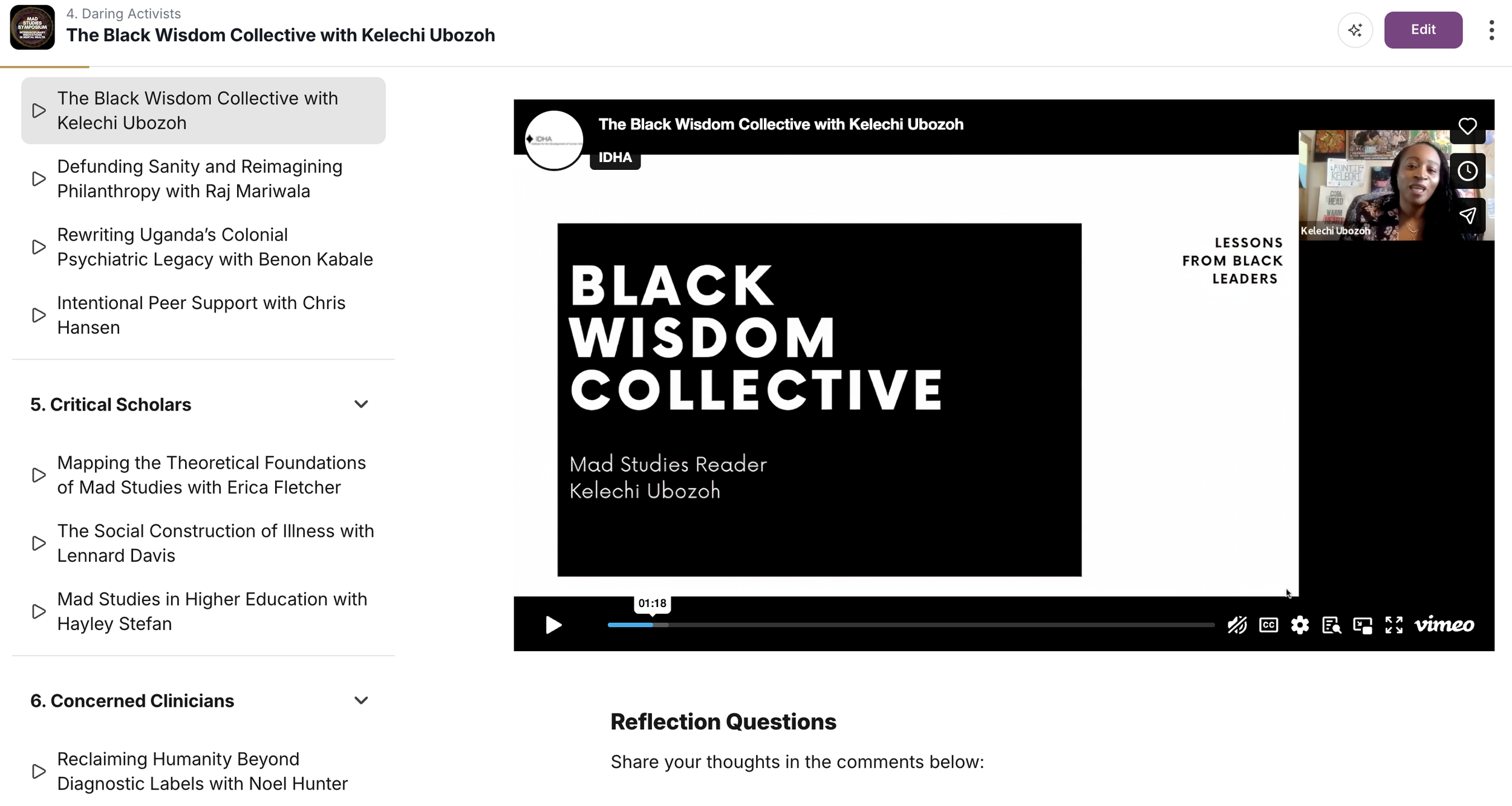
Task: Click the AI sparkle icon
Action: click(x=1355, y=30)
